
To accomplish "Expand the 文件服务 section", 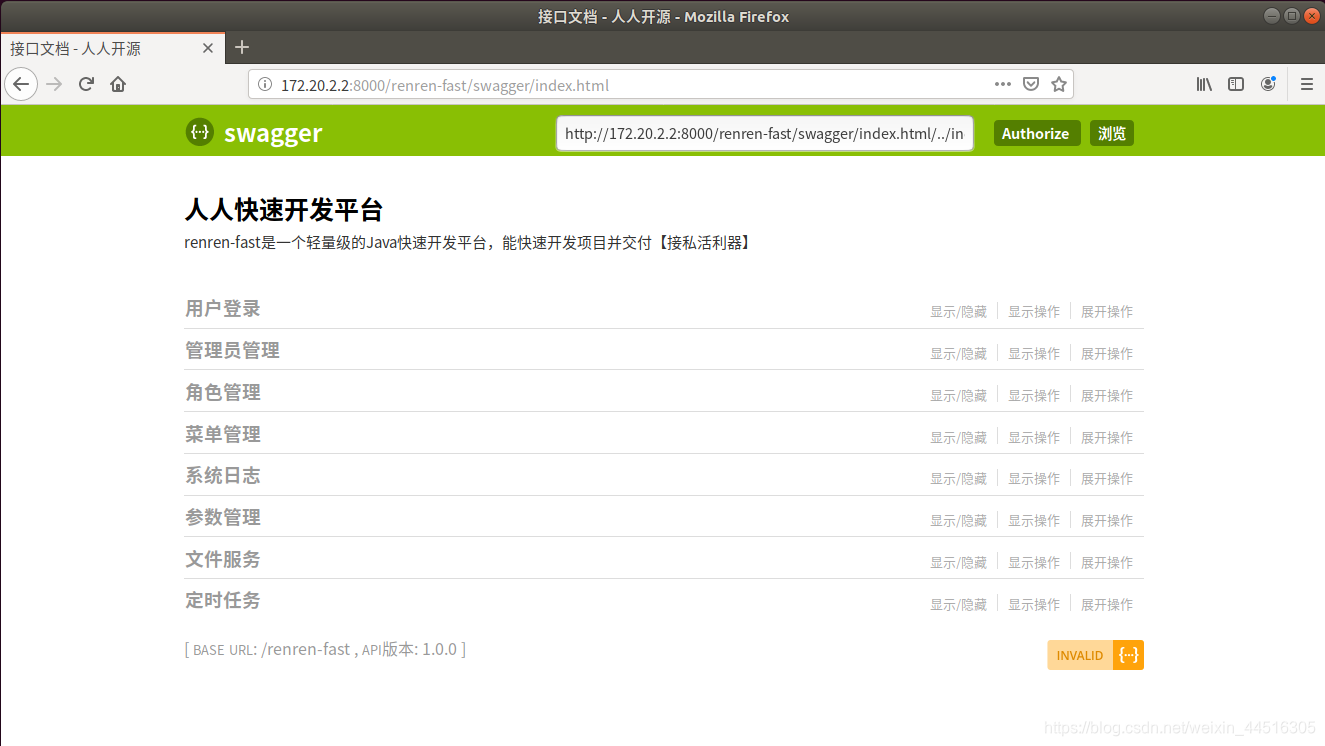I will 222,560.
